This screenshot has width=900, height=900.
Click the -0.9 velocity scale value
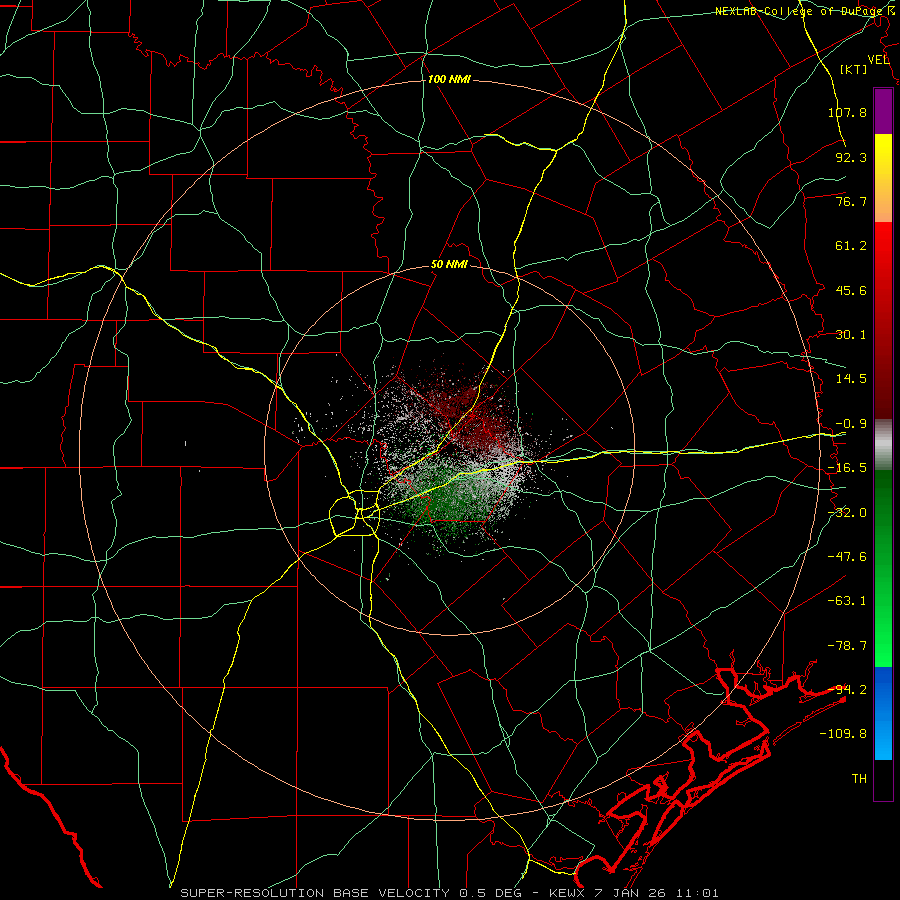[x=851, y=424]
